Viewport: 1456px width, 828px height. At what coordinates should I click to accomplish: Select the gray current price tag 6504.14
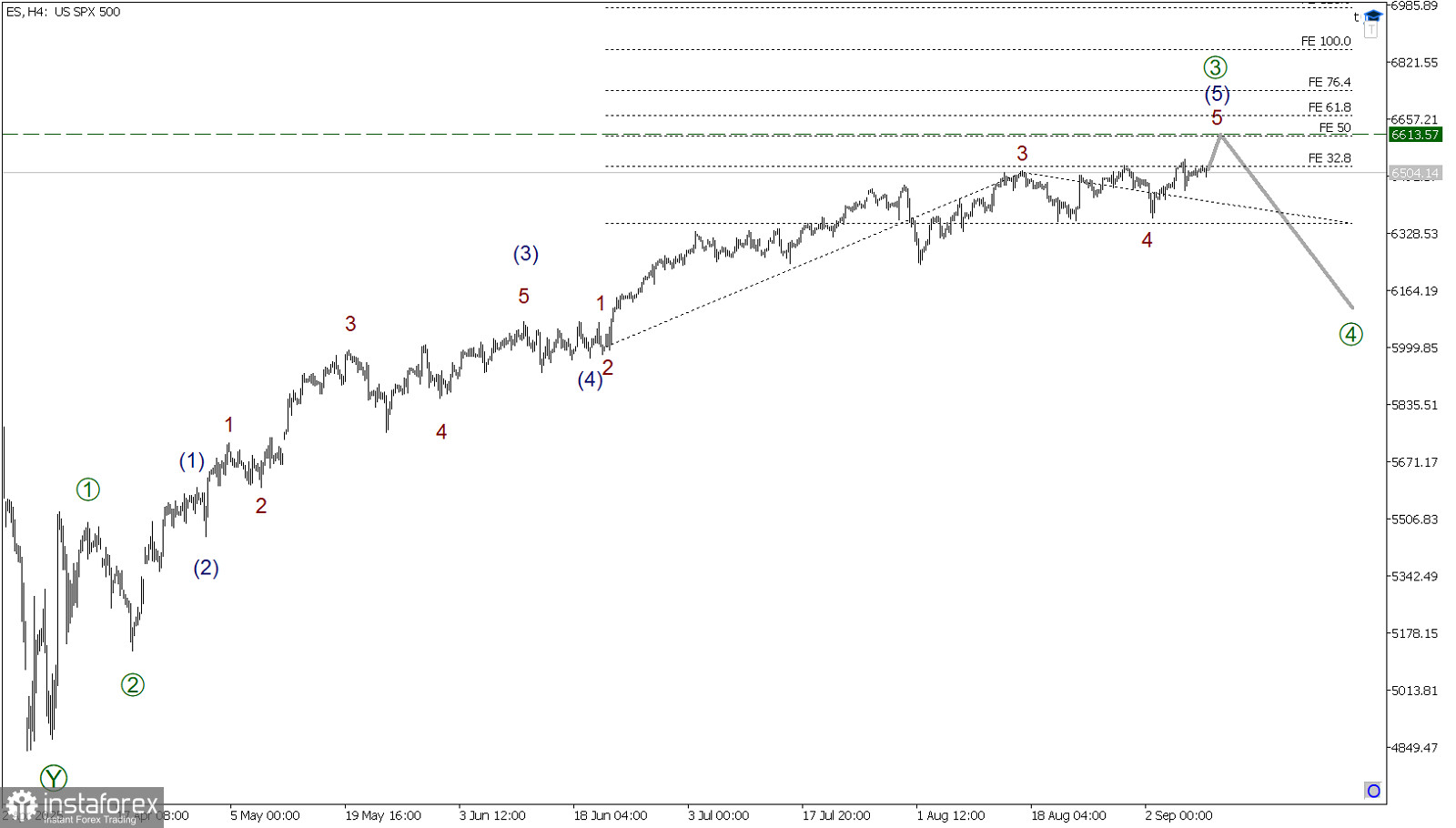click(x=1415, y=173)
